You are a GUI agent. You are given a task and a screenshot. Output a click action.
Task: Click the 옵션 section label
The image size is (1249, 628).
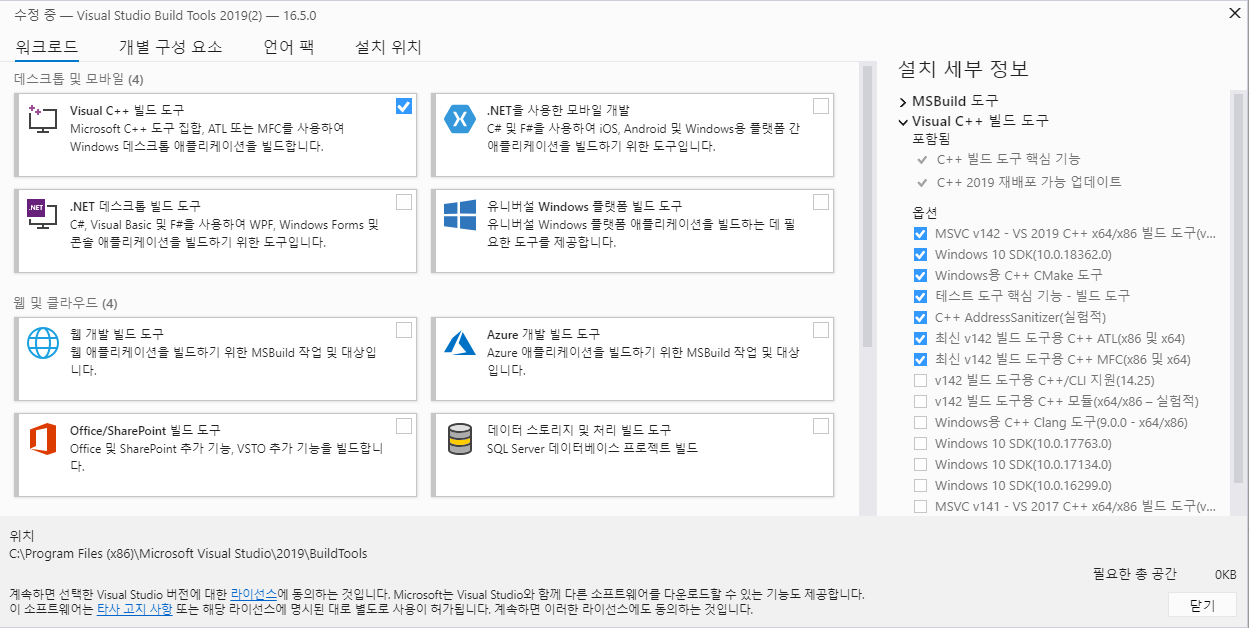pos(925,213)
